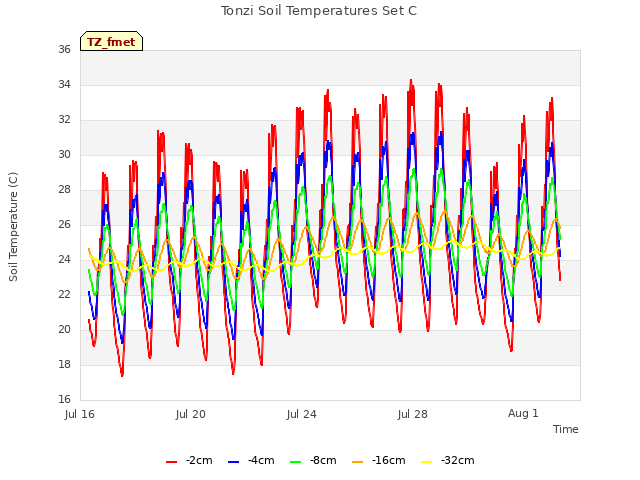Click the 28 y-axis tick label
The width and height of the screenshot is (640, 480).
click(x=64, y=189)
